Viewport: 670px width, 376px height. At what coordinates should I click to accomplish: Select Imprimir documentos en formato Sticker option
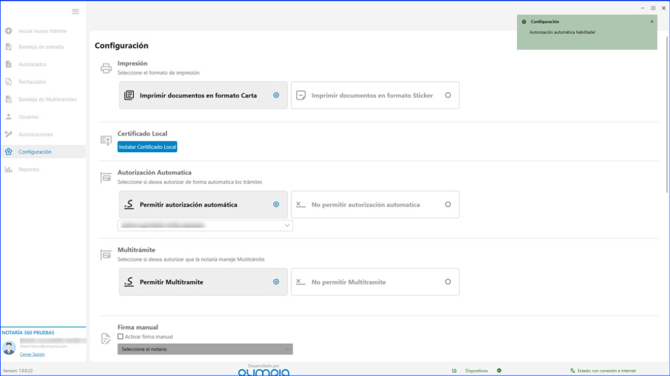click(375, 95)
